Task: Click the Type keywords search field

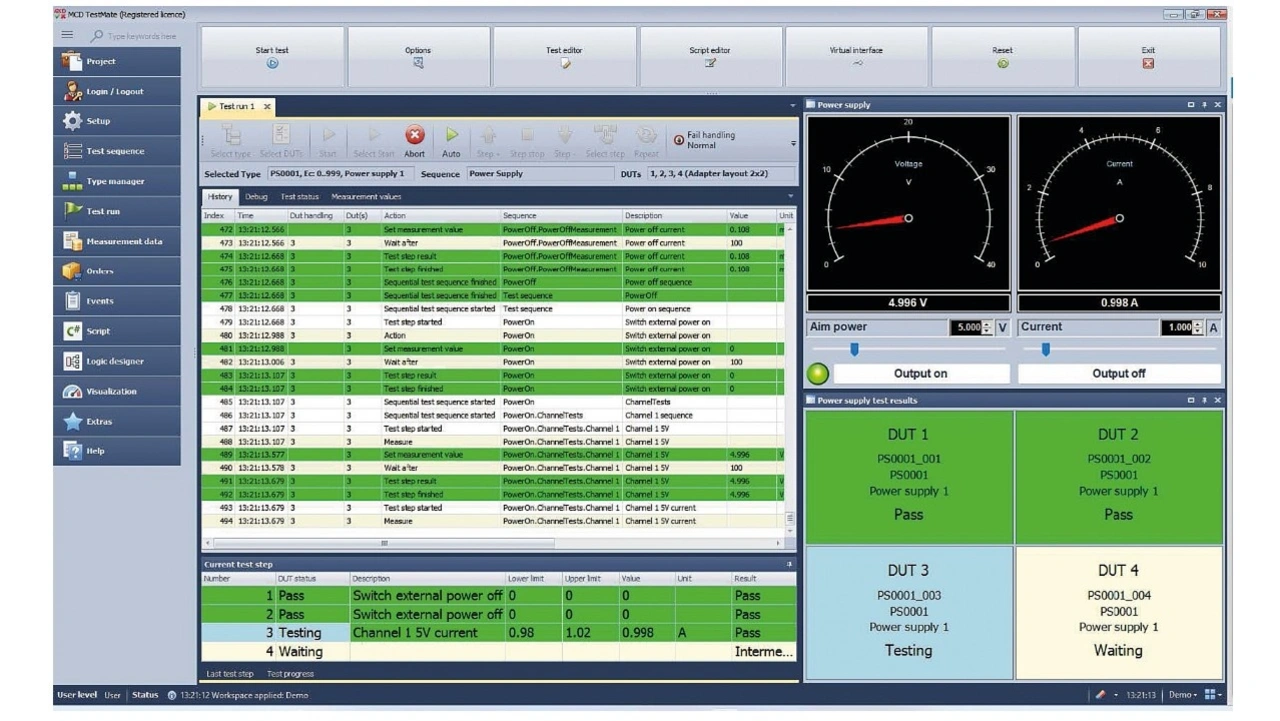Action: pos(141,36)
